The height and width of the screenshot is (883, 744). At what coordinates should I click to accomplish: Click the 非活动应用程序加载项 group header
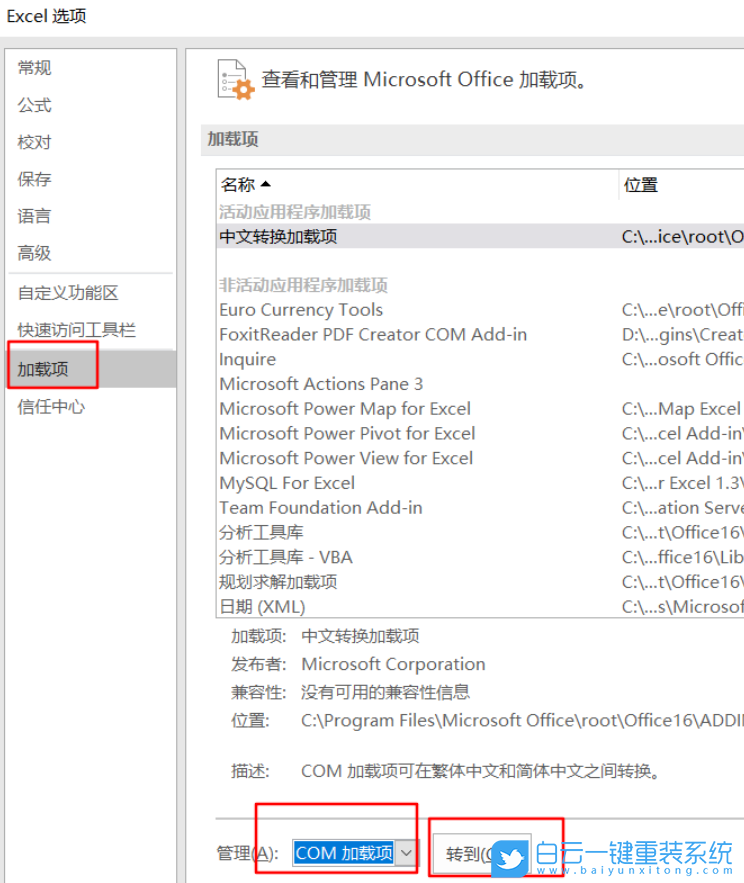[x=303, y=286]
